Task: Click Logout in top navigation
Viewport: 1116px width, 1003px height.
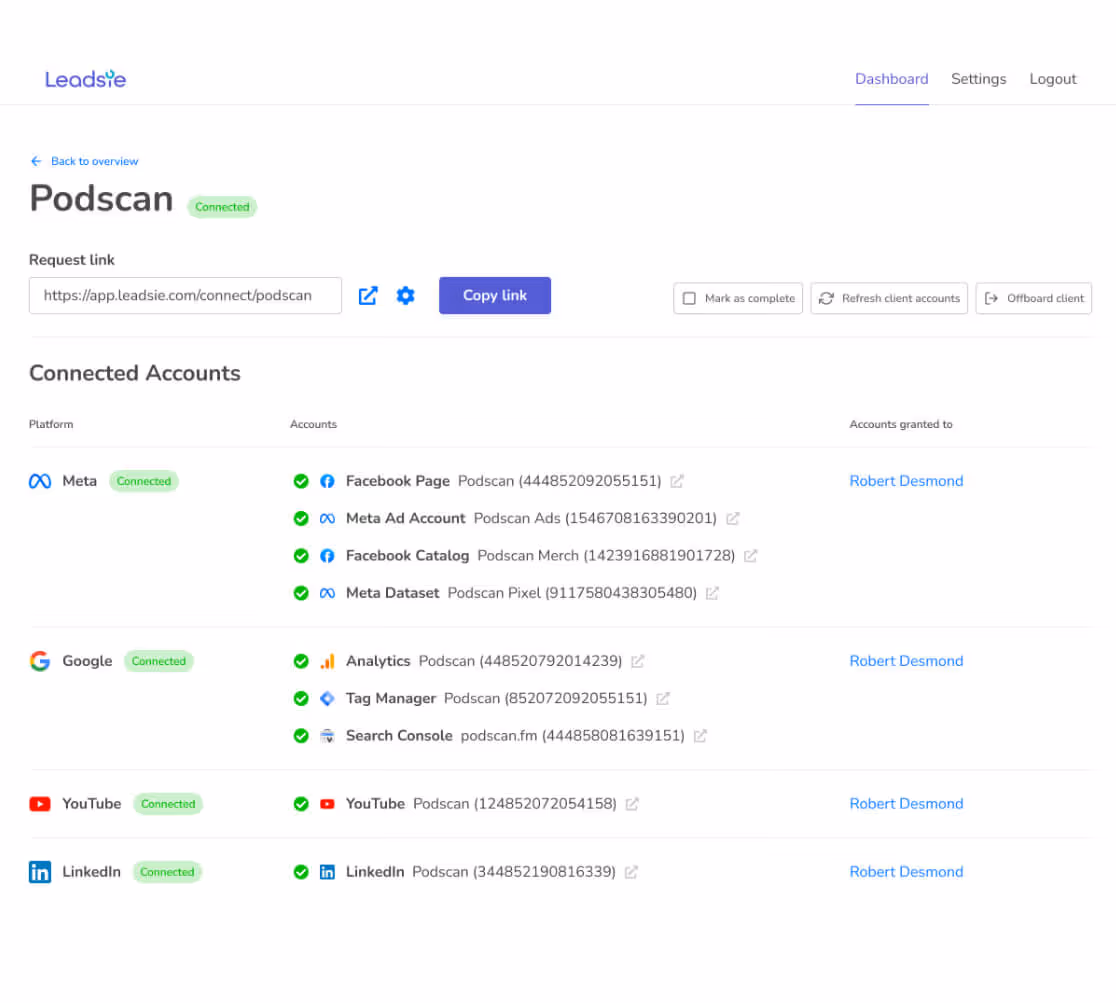Action: coord(1052,79)
